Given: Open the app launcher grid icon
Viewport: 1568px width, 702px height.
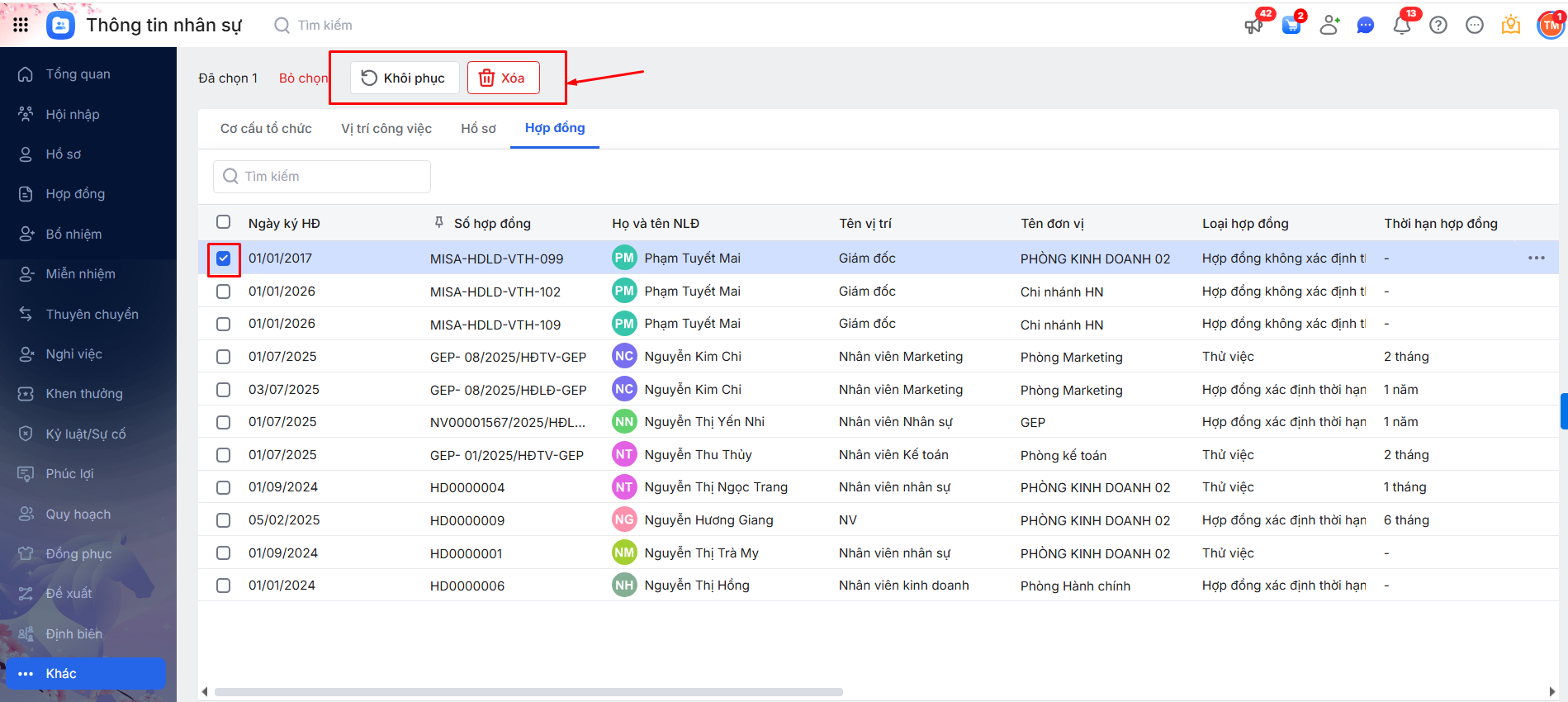Looking at the screenshot, I should (21, 25).
